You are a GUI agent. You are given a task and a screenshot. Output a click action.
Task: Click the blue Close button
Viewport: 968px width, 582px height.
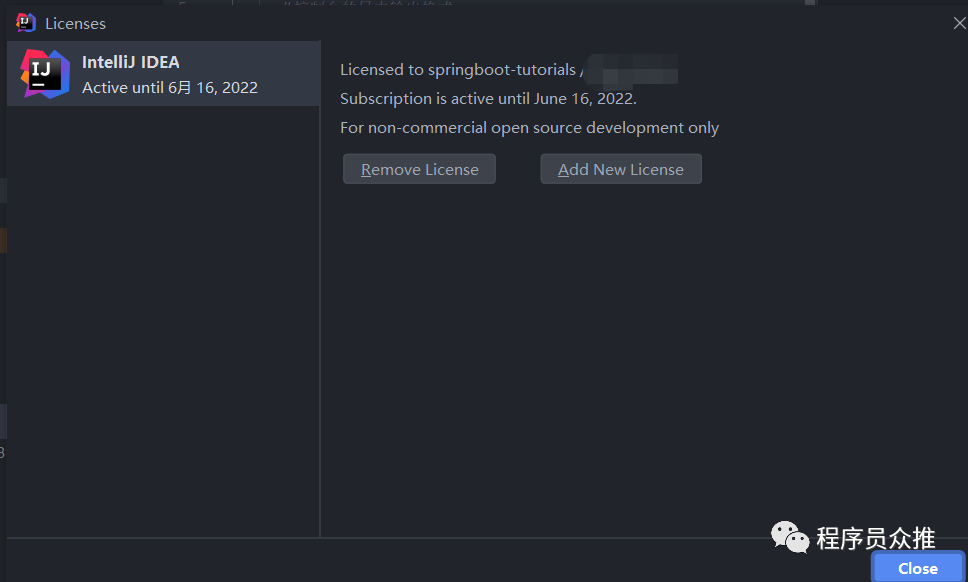917,568
